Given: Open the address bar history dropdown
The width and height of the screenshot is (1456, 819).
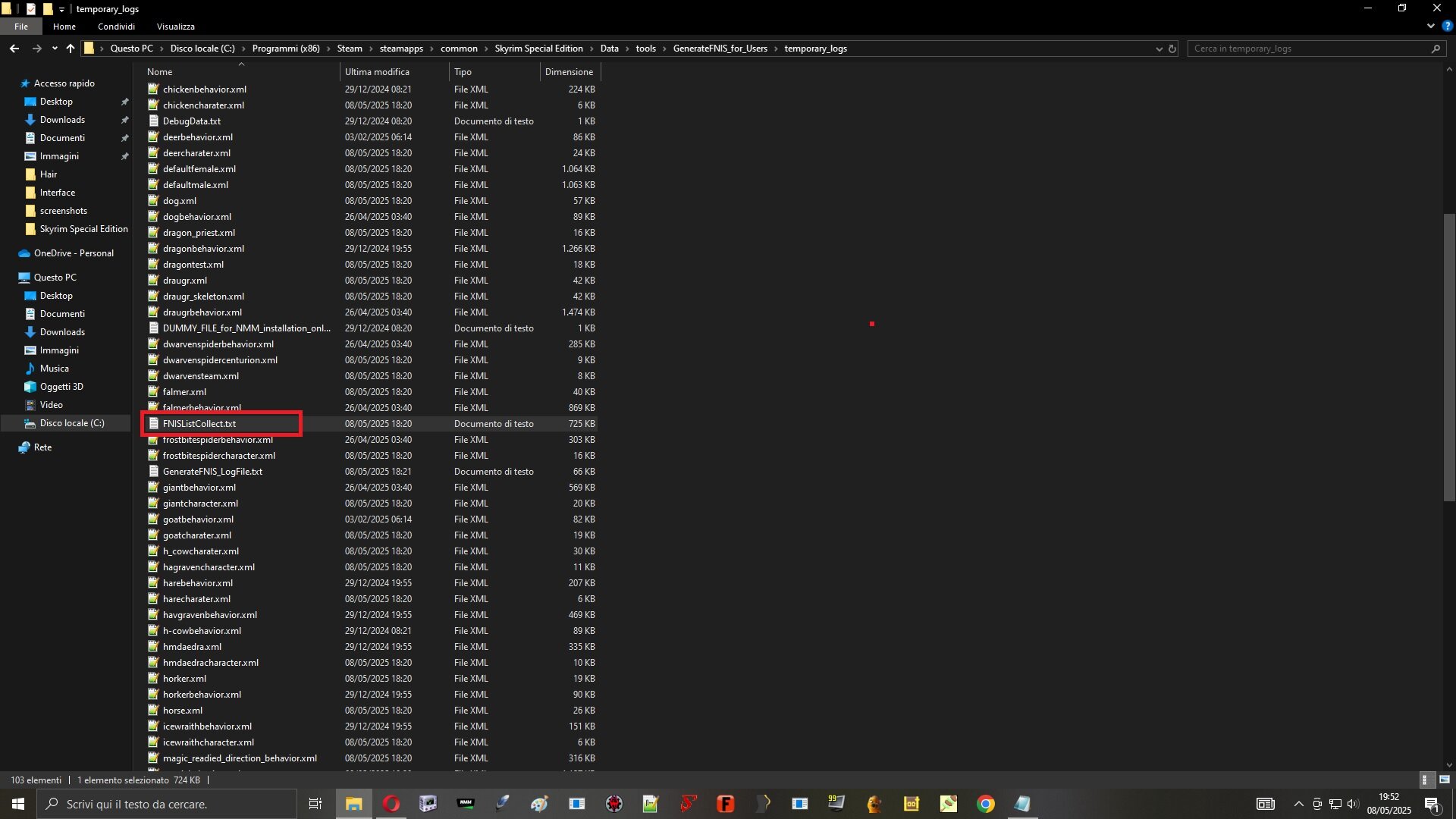Looking at the screenshot, I should click(1159, 49).
